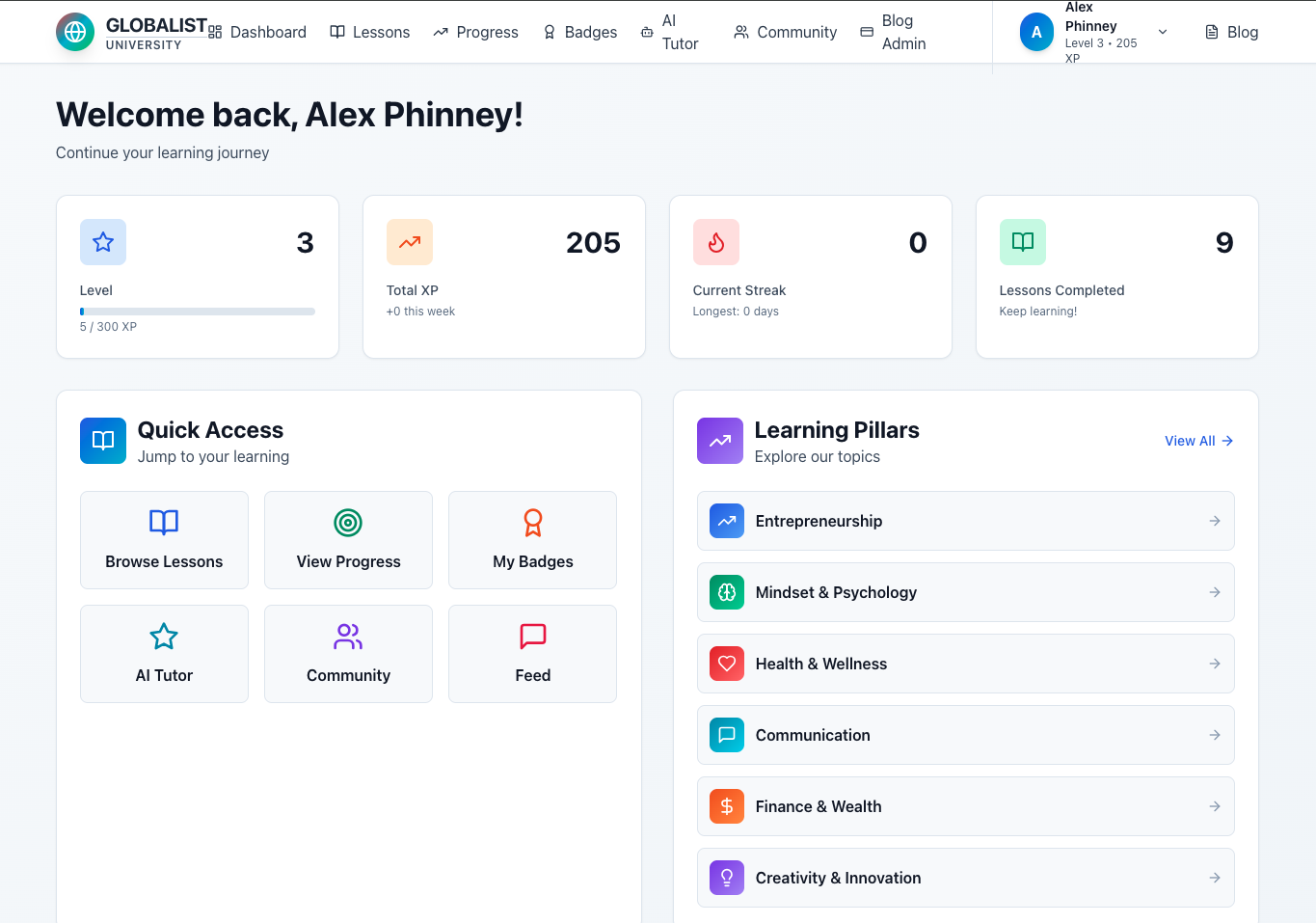Click the Level XP progress bar
Viewport: 1316px width, 923px height.
coord(198,312)
